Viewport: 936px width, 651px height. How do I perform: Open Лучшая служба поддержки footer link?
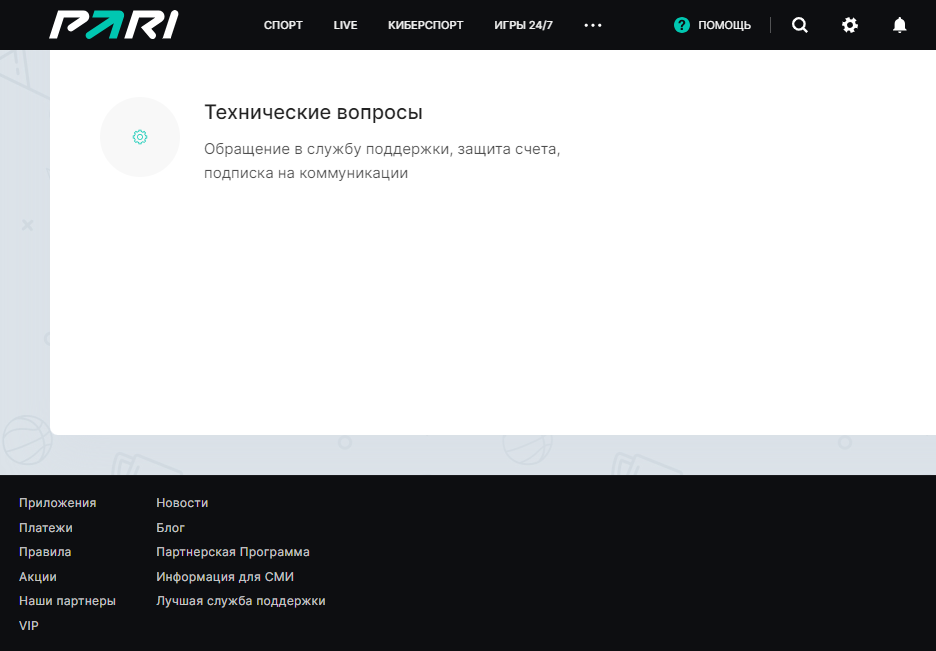(x=241, y=601)
